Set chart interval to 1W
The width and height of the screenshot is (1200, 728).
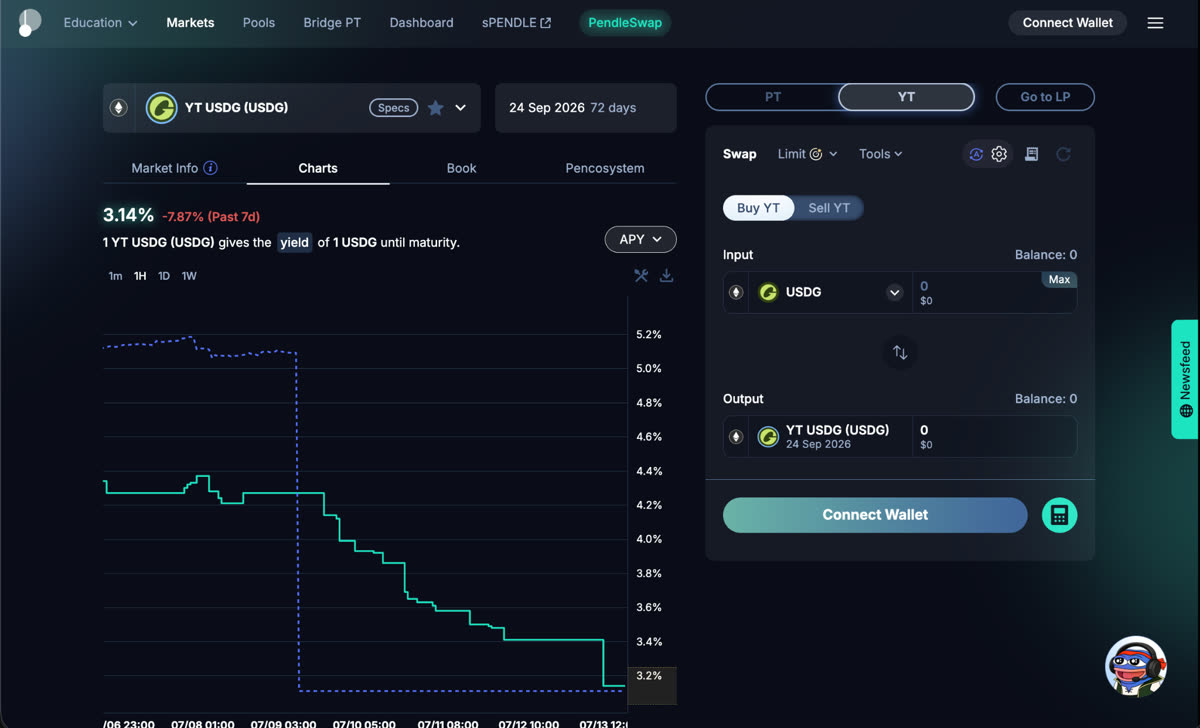[189, 276]
